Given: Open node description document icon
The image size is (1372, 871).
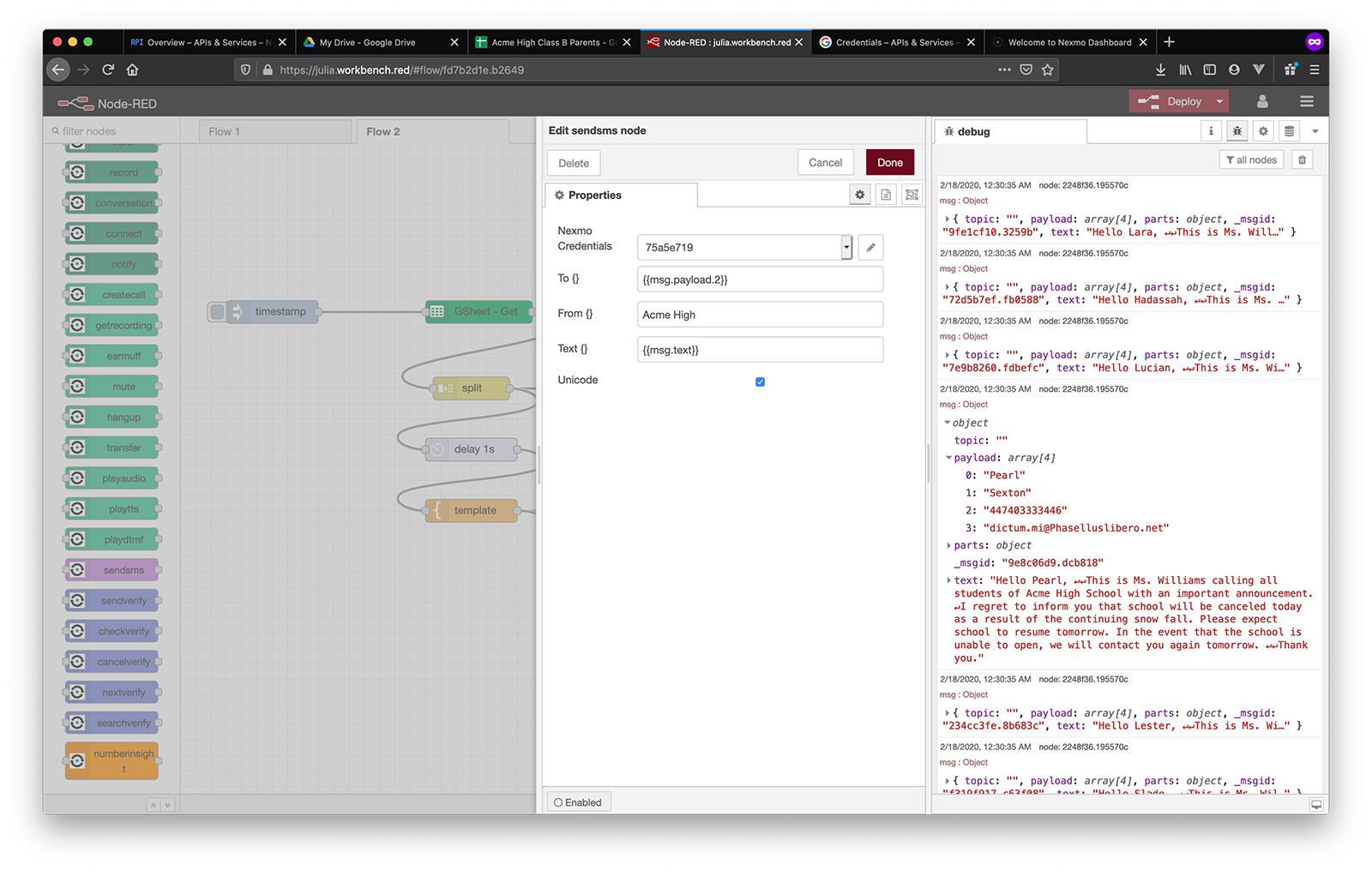Looking at the screenshot, I should tap(886, 195).
